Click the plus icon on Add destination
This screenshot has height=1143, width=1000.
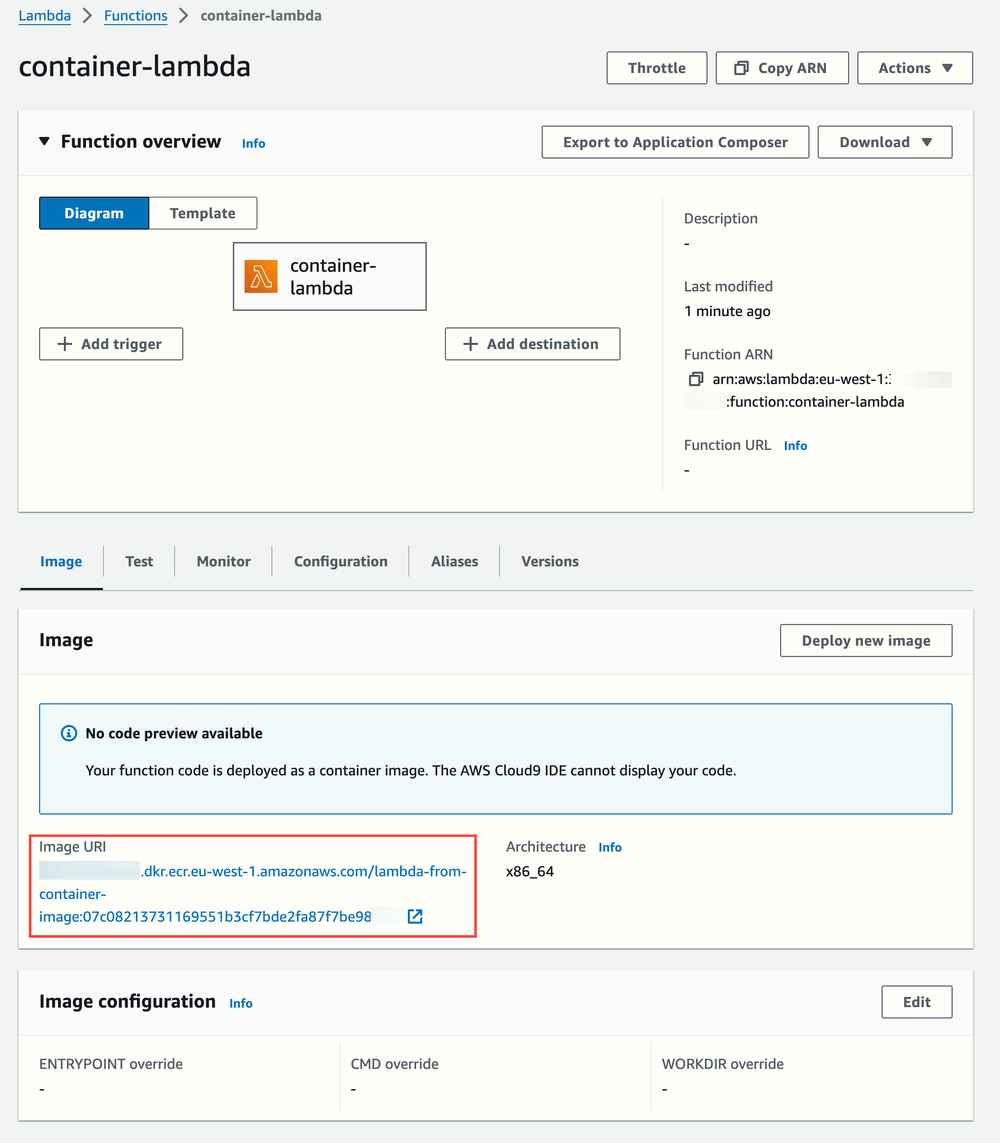click(x=468, y=343)
